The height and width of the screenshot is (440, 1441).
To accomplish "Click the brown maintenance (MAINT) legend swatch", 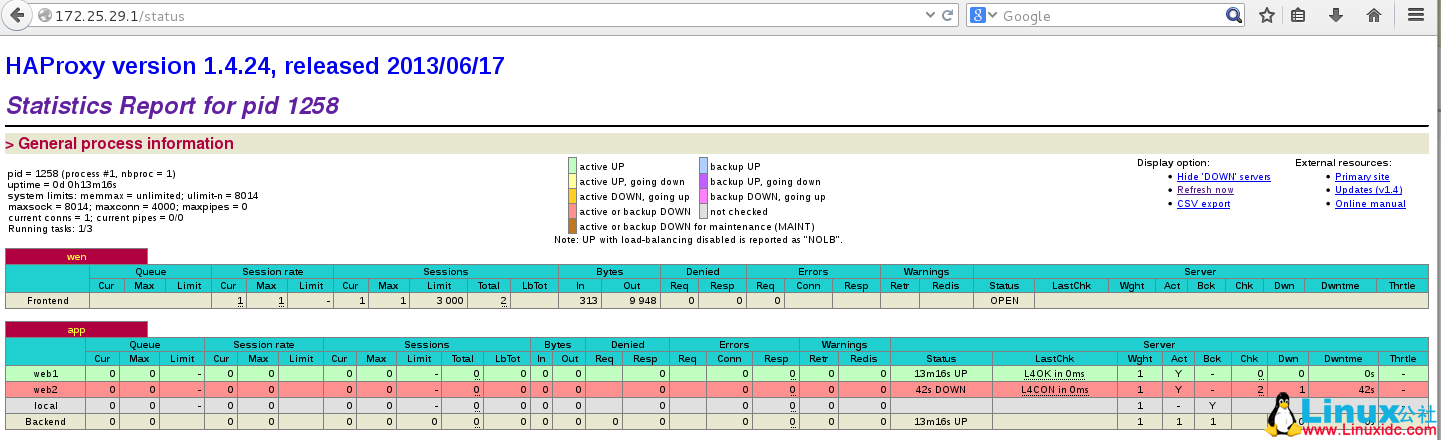I will pyautogui.click(x=572, y=226).
